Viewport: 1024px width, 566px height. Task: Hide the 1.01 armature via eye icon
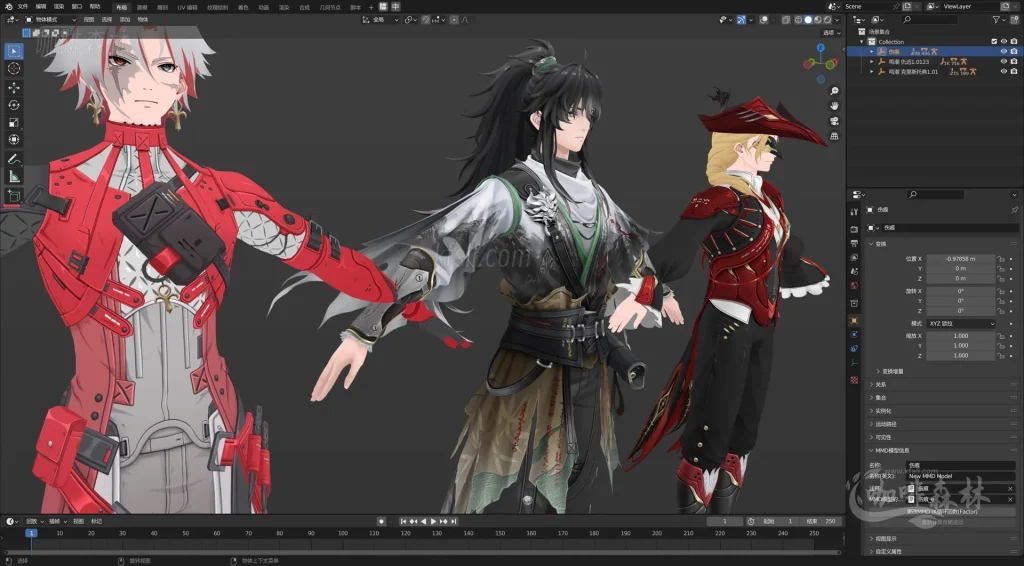pyautogui.click(x=1004, y=71)
